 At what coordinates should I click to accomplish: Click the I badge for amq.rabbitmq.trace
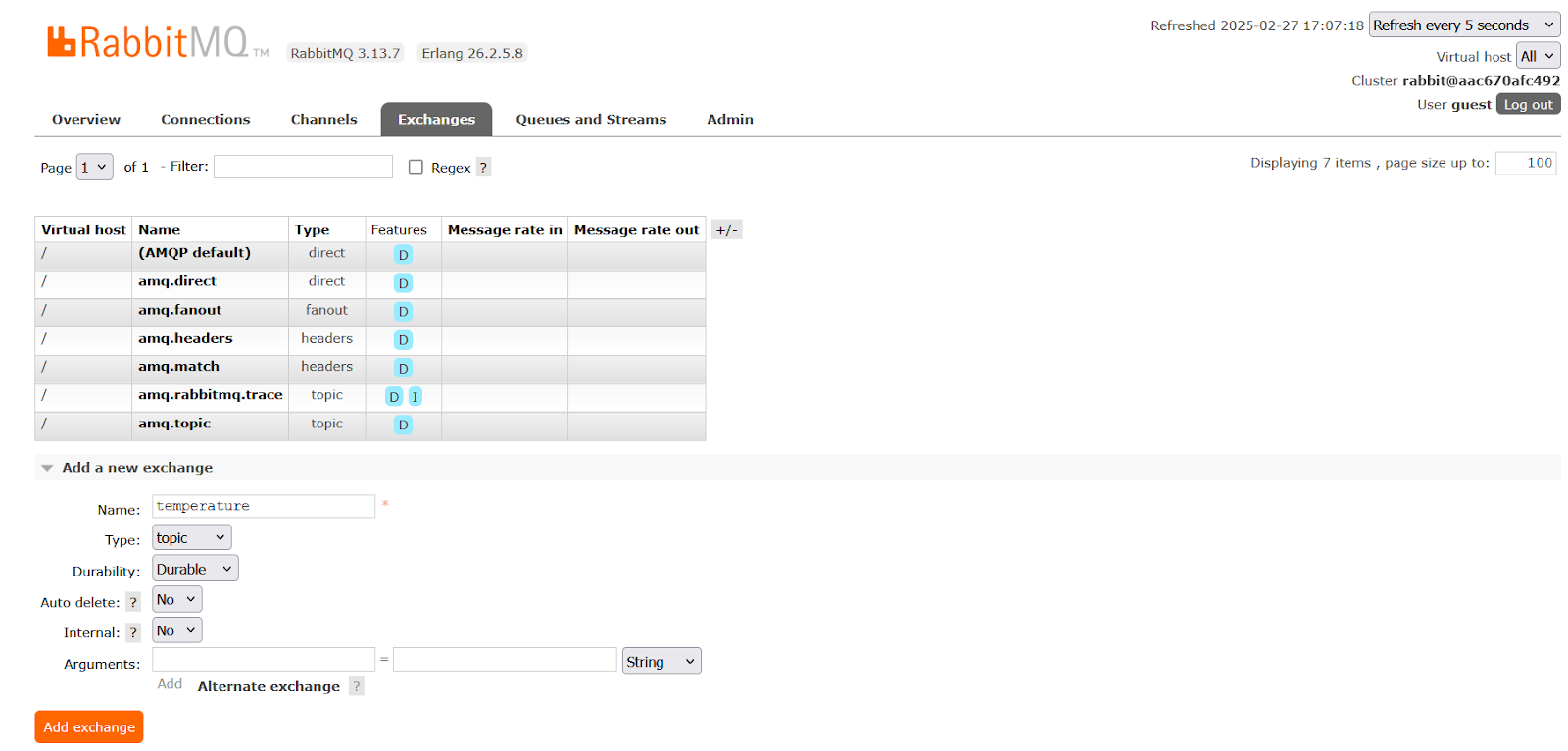click(x=415, y=397)
